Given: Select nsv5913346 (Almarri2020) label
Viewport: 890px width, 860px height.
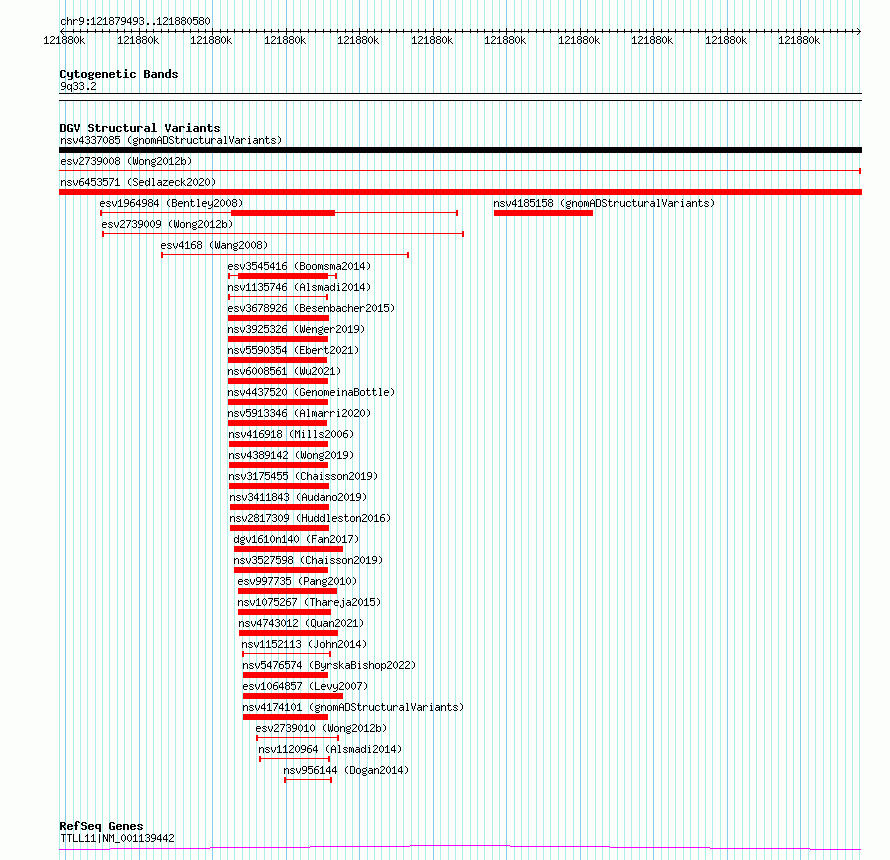Looking at the screenshot, I should (299, 413).
